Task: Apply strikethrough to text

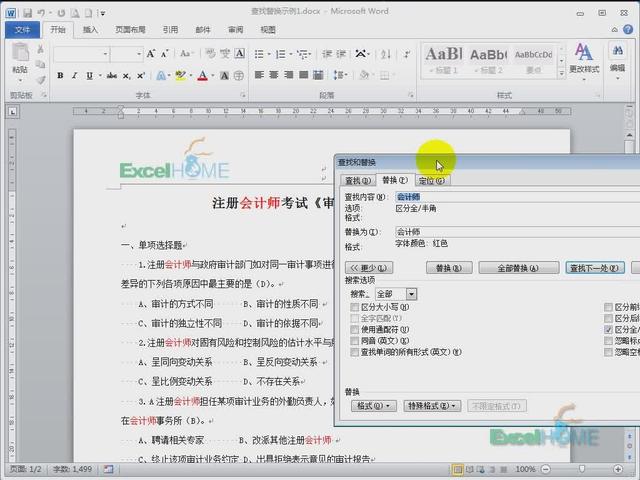Action: (112, 76)
